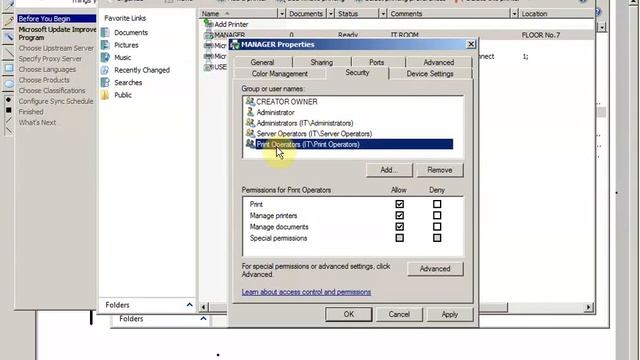Viewport: 640px width, 360px height.
Task: Click the Print Operators group icon
Action: pyautogui.click(x=250, y=144)
